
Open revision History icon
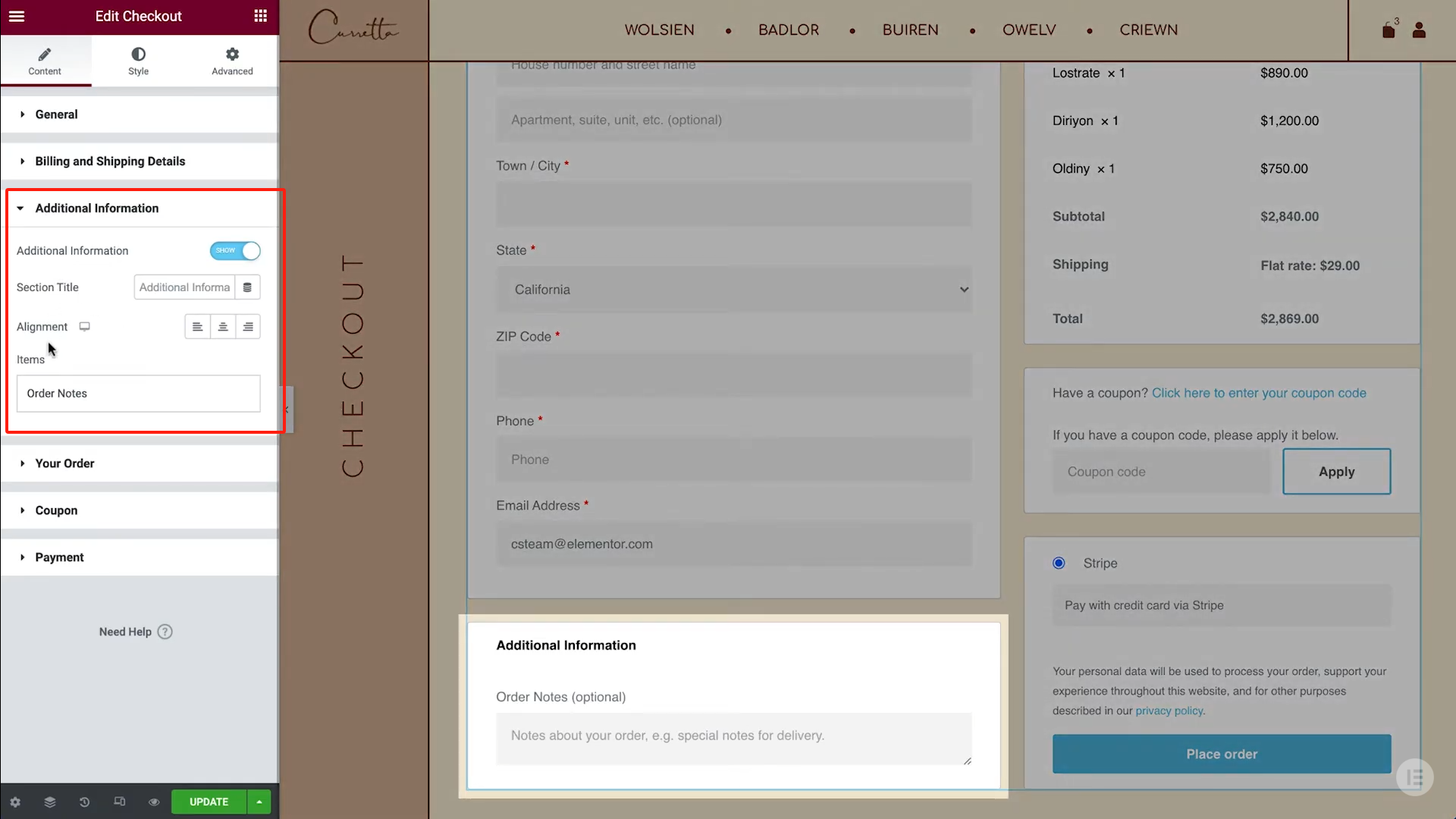83,802
